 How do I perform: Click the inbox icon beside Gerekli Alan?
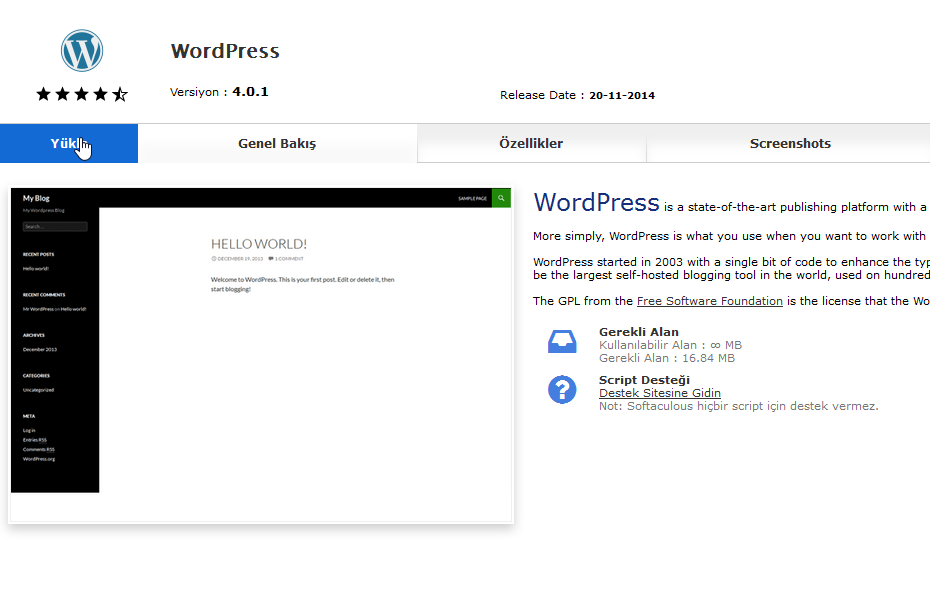[562, 342]
